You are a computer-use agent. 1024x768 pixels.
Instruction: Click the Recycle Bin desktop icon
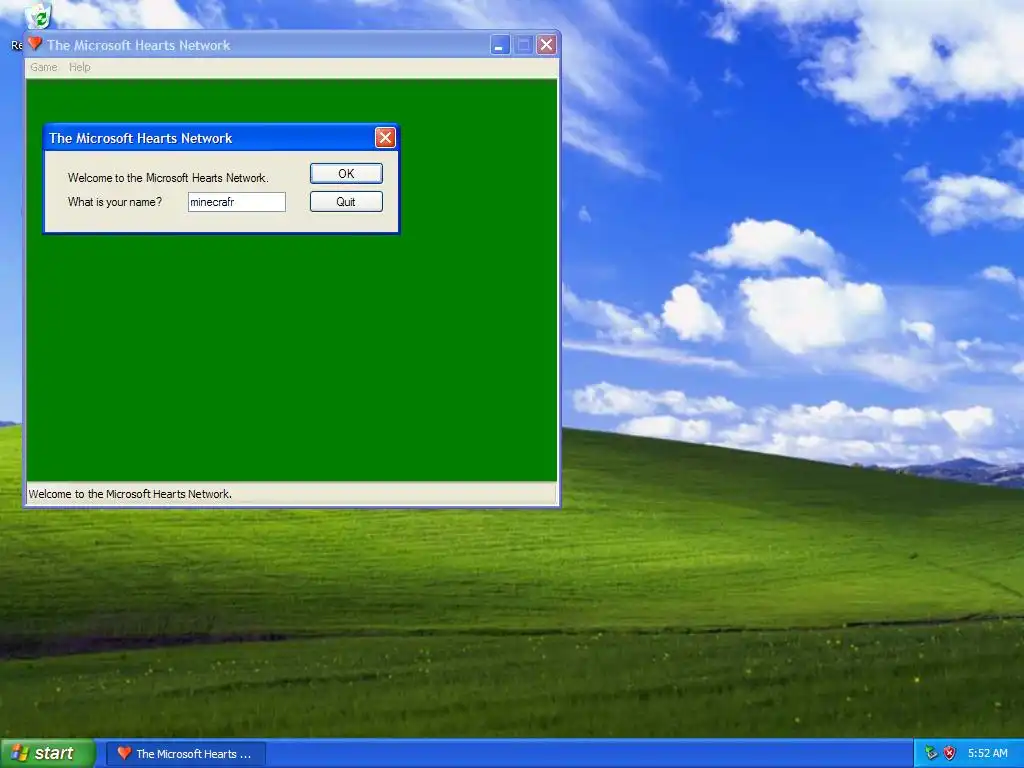pos(38,16)
